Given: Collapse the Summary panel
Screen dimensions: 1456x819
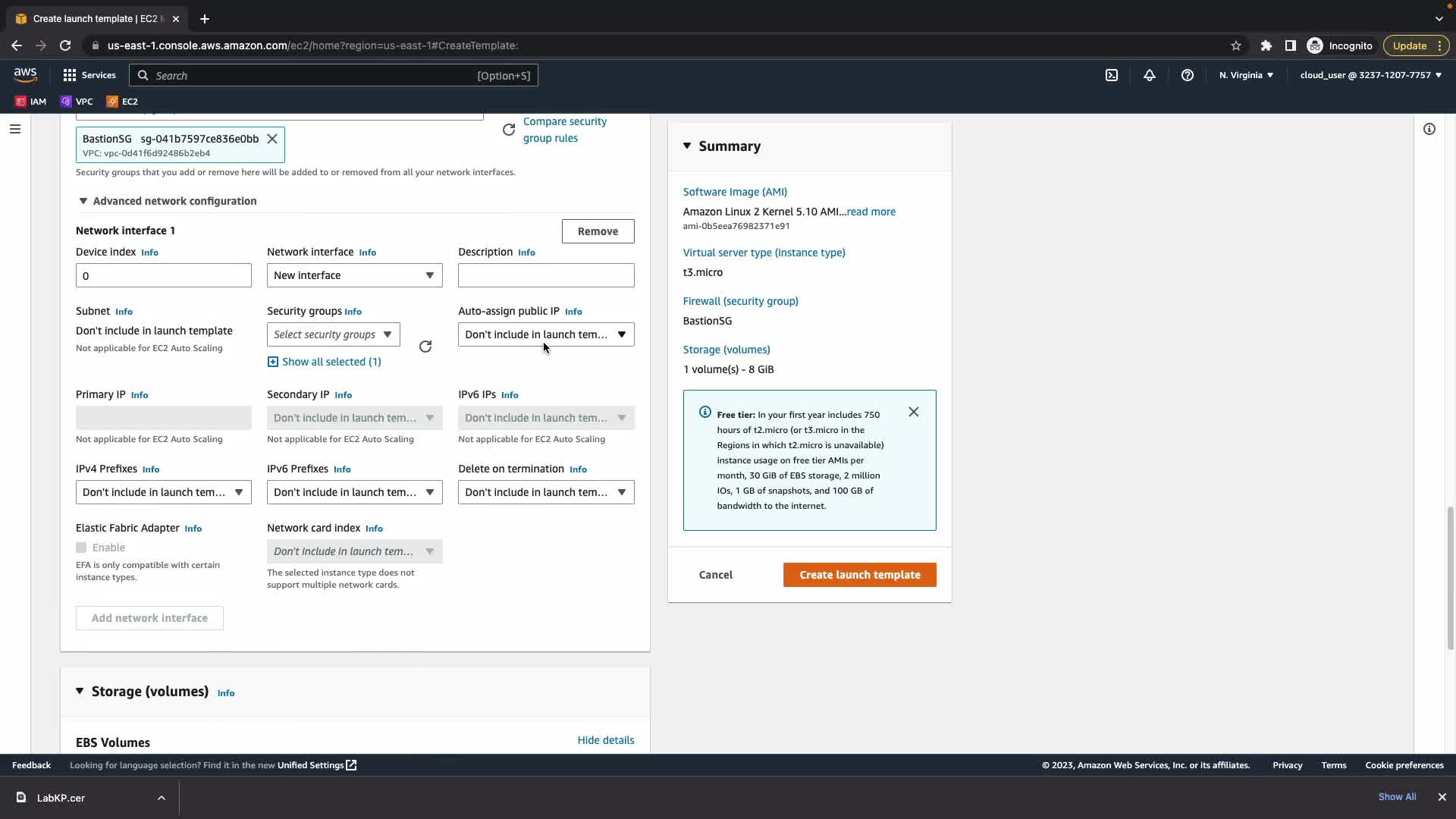Looking at the screenshot, I should pyautogui.click(x=687, y=146).
